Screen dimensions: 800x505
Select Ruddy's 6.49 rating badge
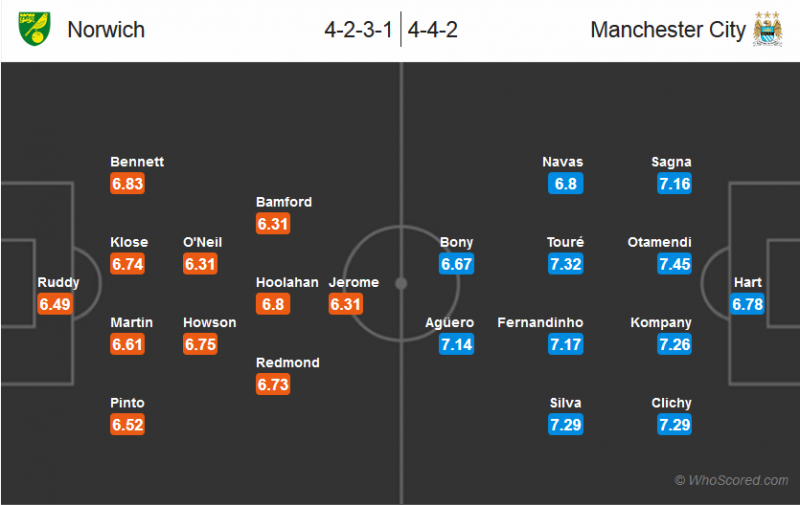pyautogui.click(x=55, y=305)
